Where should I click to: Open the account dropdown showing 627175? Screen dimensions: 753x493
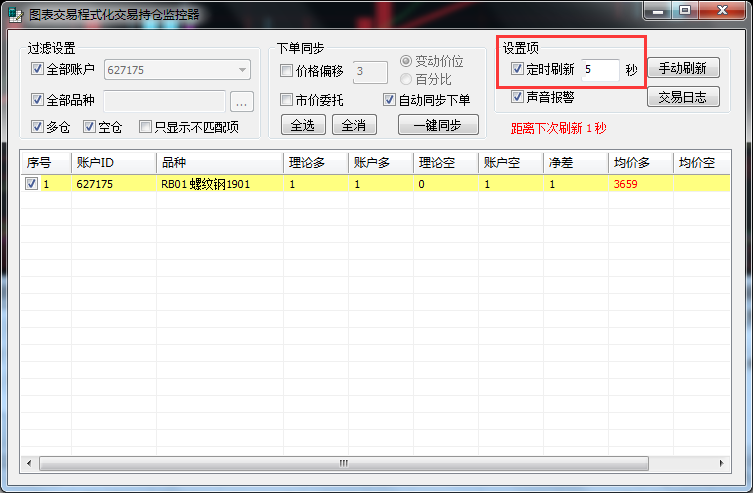pos(177,70)
